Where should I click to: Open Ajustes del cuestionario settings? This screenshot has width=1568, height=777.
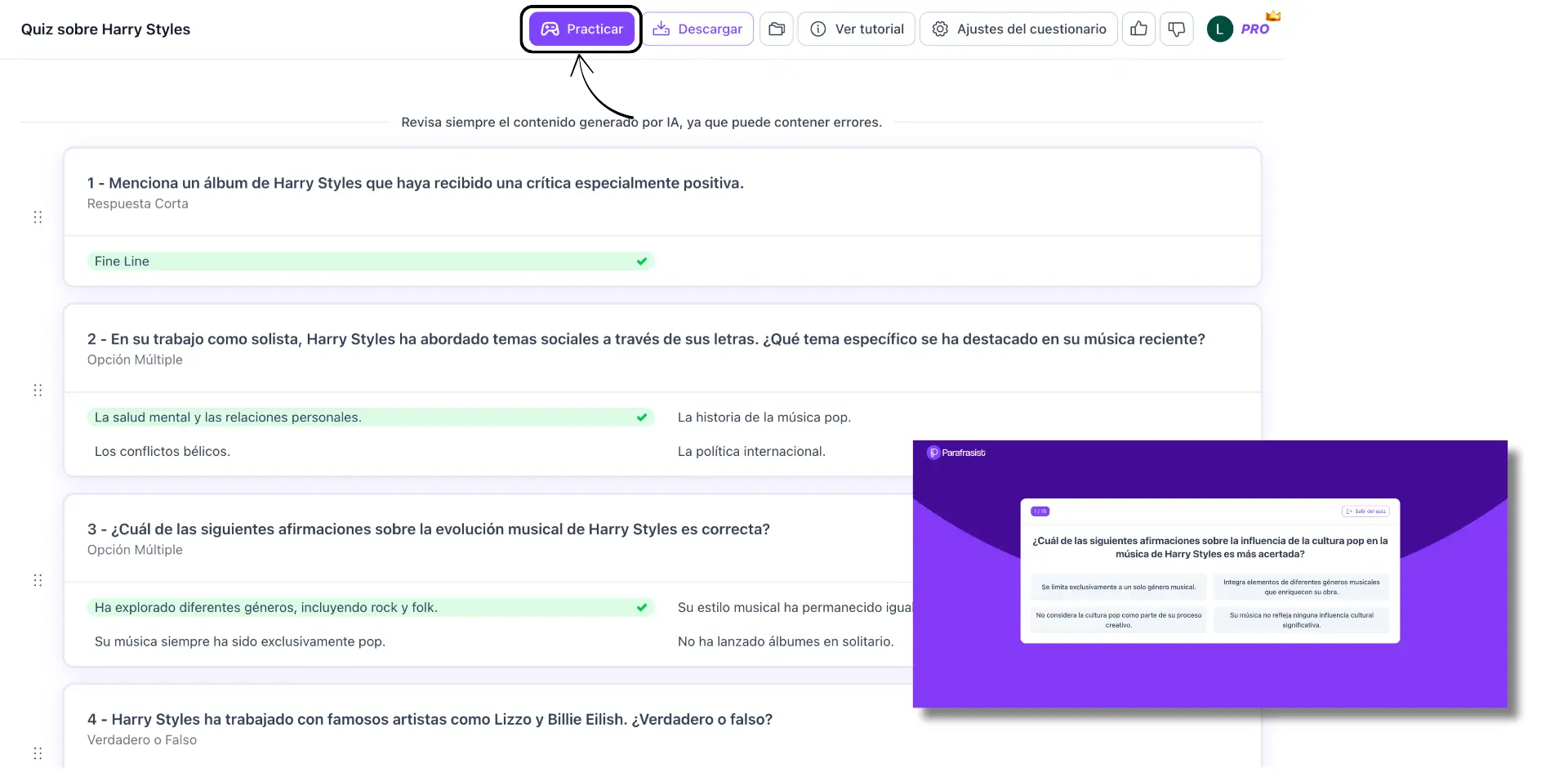1018,29
